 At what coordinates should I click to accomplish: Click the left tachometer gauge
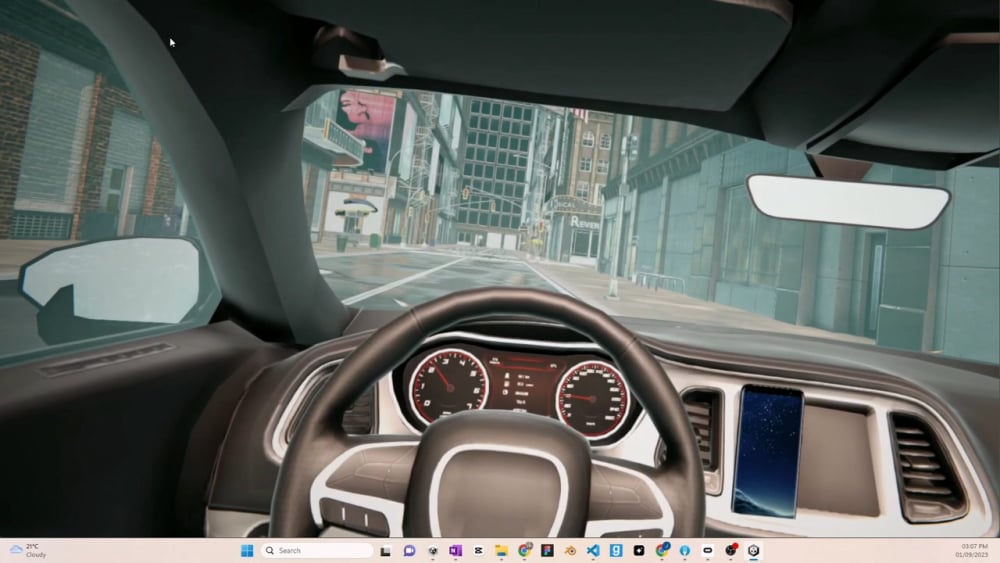click(449, 386)
